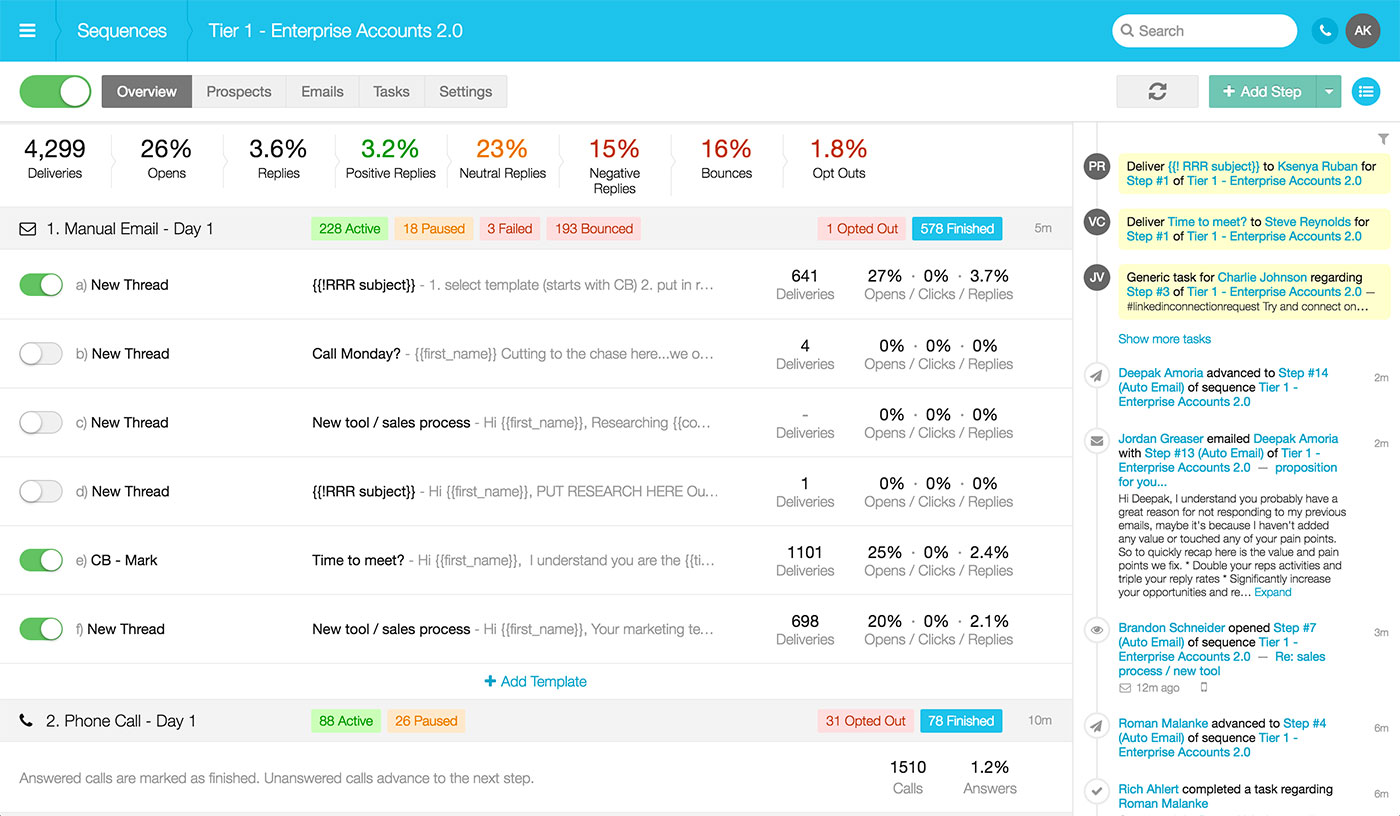This screenshot has height=816, width=1400.
Task: Click the envelope icon for Manual Email step
Action: tap(28, 229)
